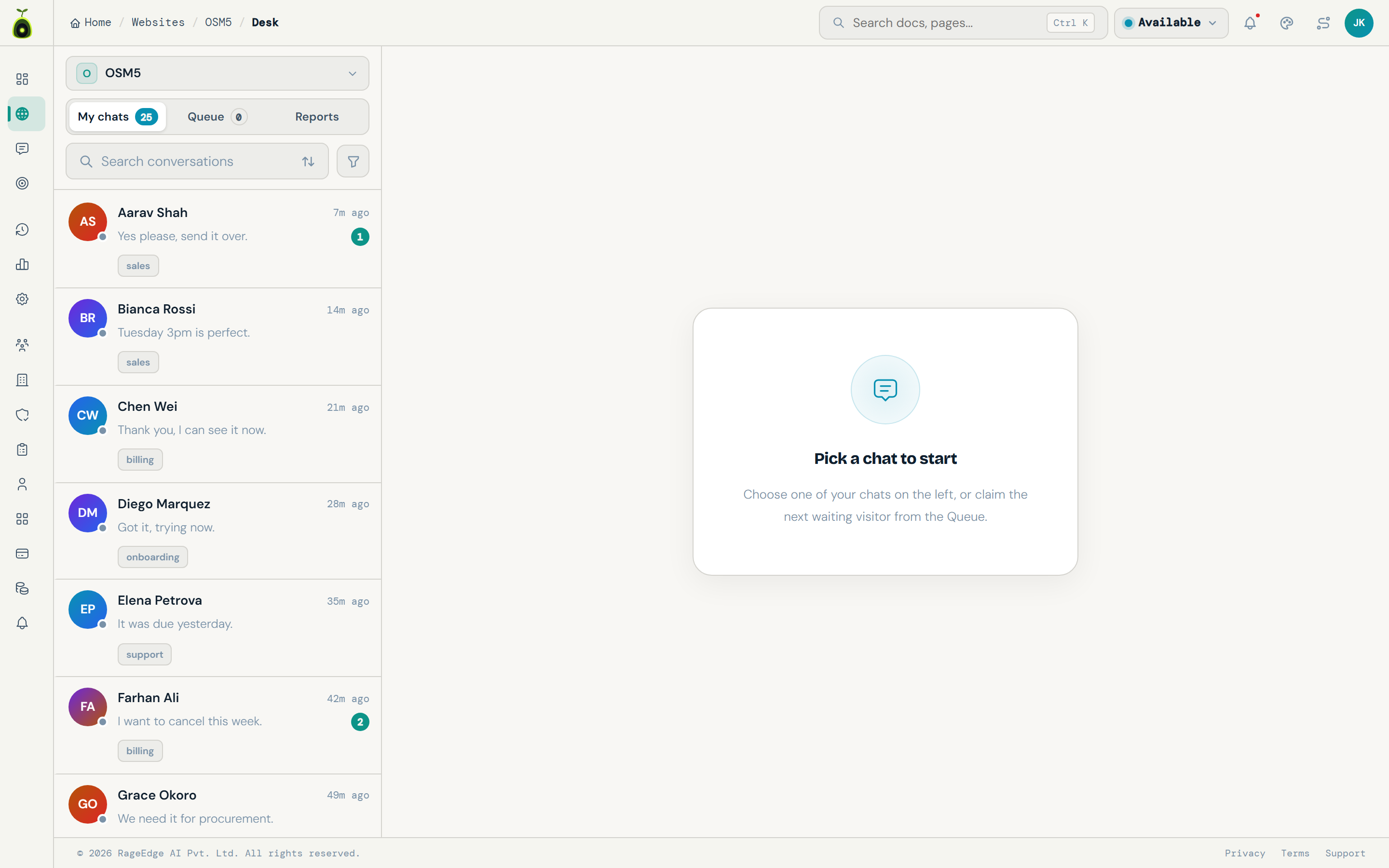
Task: Click the filter funnel icon
Action: (x=353, y=162)
